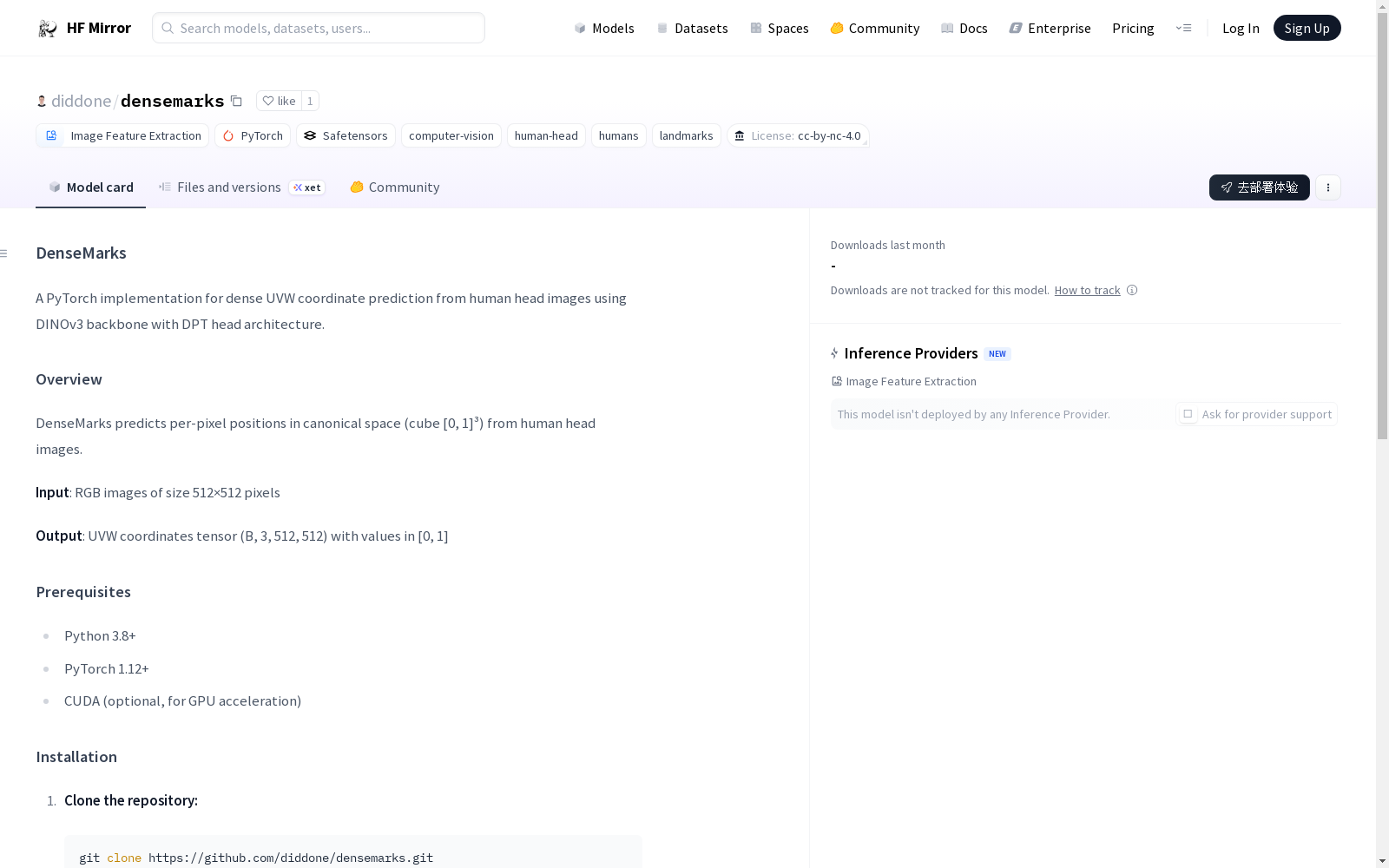Focus the search models input field
Viewport: 1389px width, 868px height.
pos(319,28)
